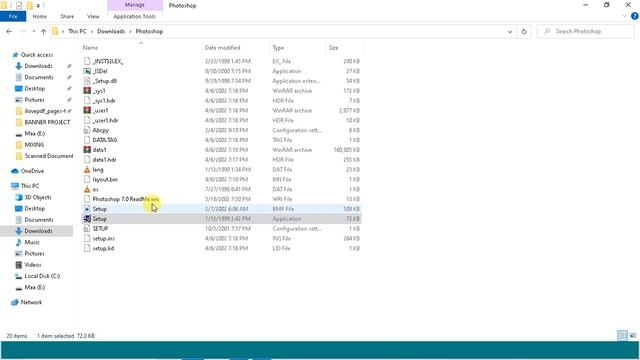Open the BANNER PROJECT folder

47,122
